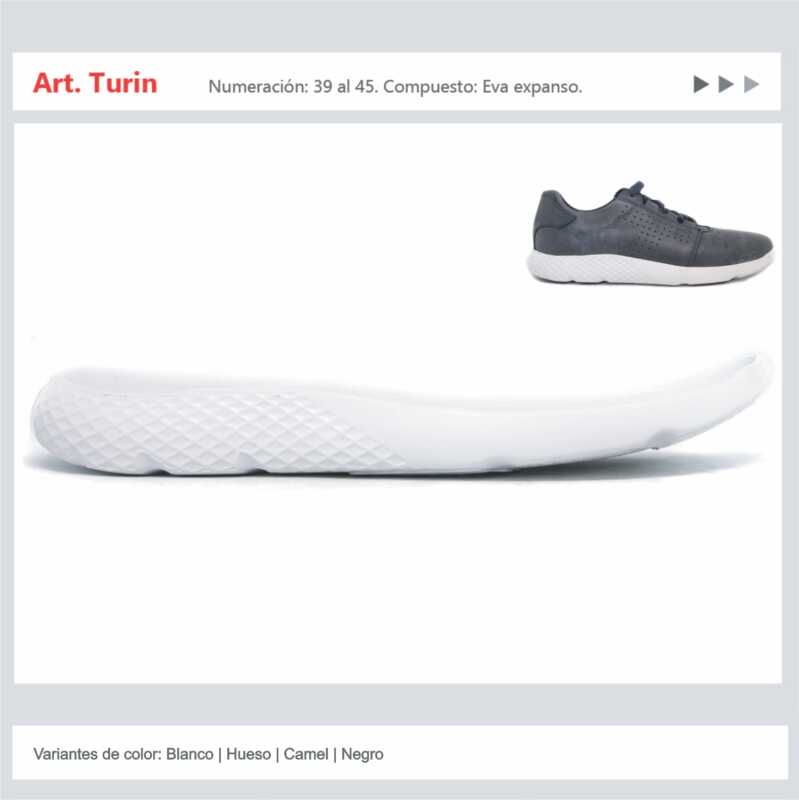Click the lightest third arrow icon
Image resolution: width=799 pixels, height=800 pixels.
[x=751, y=84]
